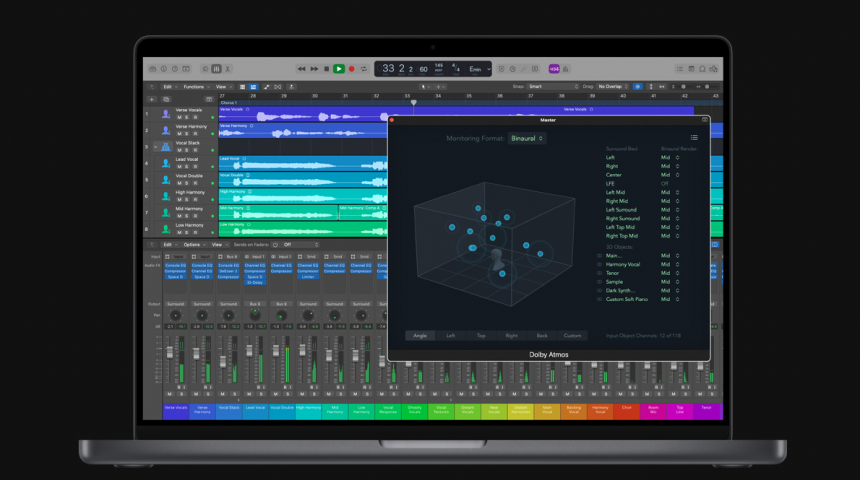The width and height of the screenshot is (860, 480).
Task: Click the St-Delay plugin slot on Lead Vocal
Action: coord(255,283)
